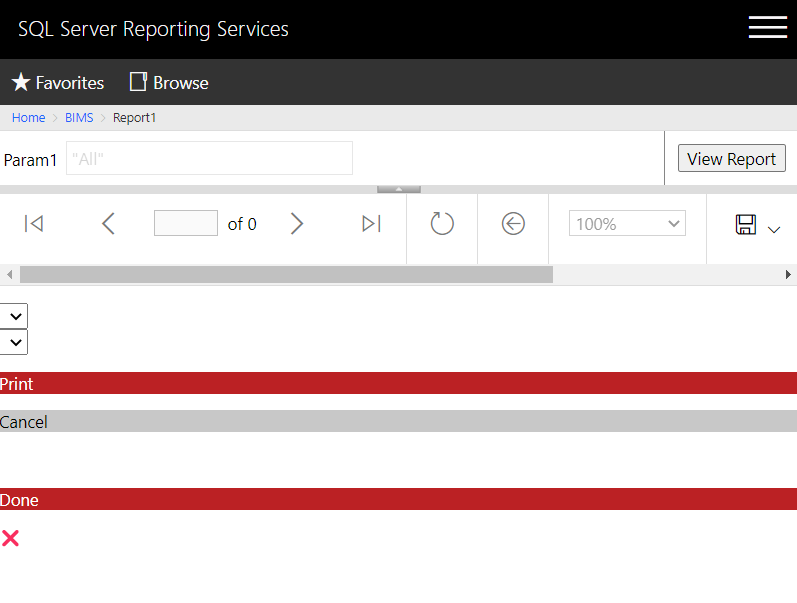
Task: Open the second print option dropdown
Action: 14,342
